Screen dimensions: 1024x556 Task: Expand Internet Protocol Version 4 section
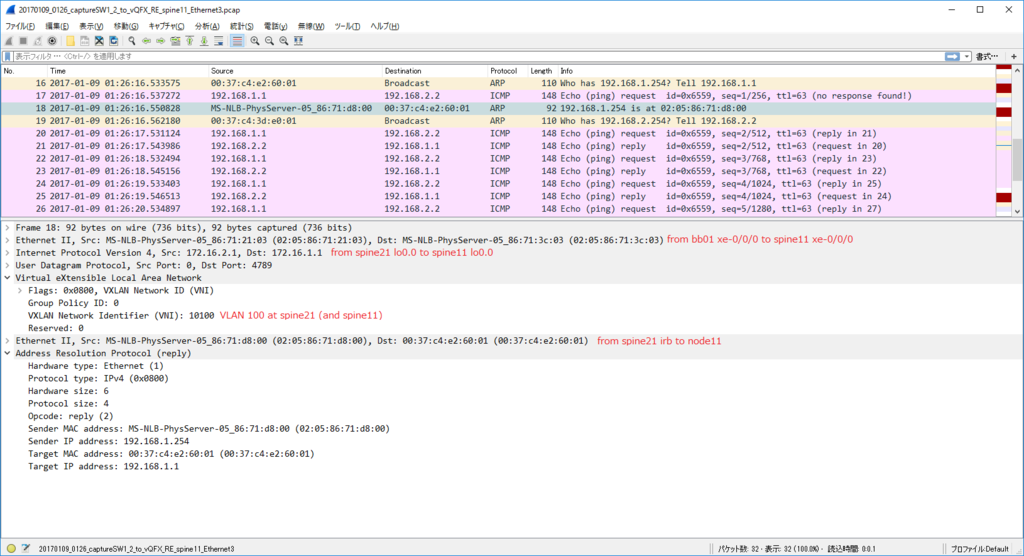[7, 253]
